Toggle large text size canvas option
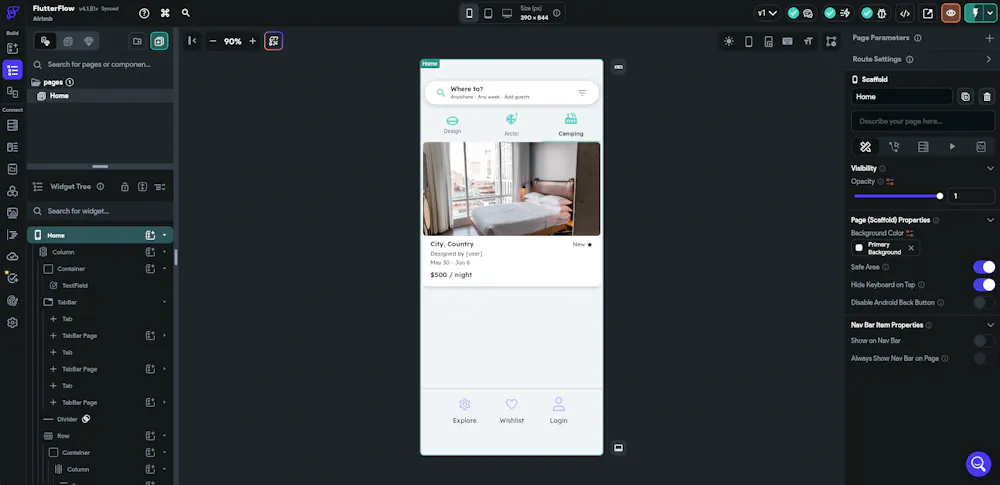The image size is (1000, 485). (808, 41)
